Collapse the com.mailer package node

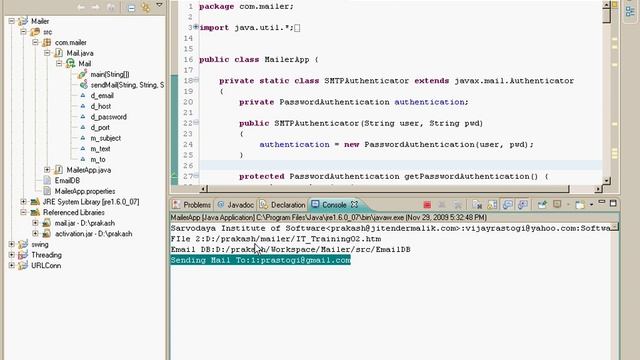pyautogui.click(x=35, y=42)
